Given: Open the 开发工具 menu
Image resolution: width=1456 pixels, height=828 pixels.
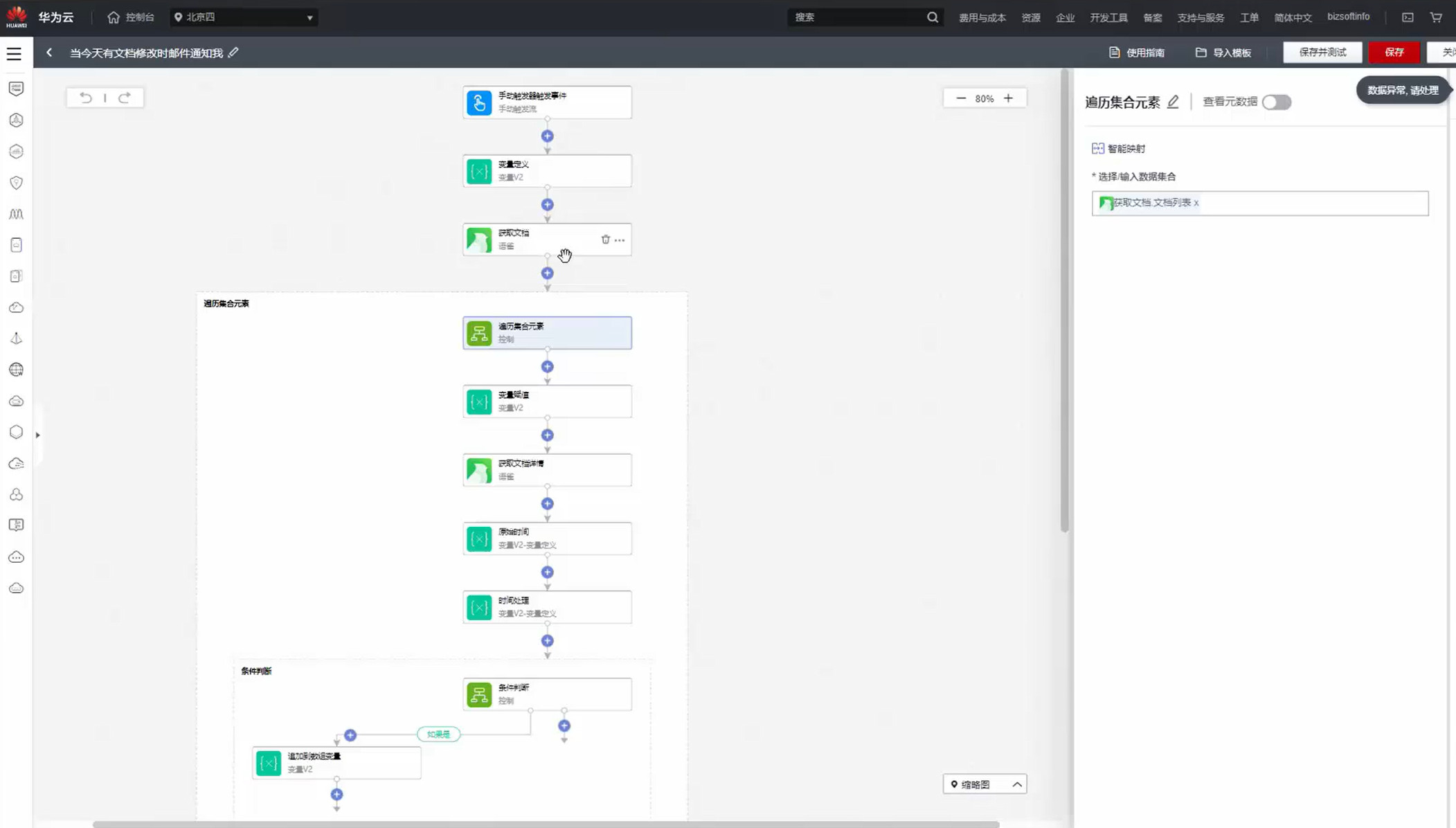Looking at the screenshot, I should (1108, 18).
